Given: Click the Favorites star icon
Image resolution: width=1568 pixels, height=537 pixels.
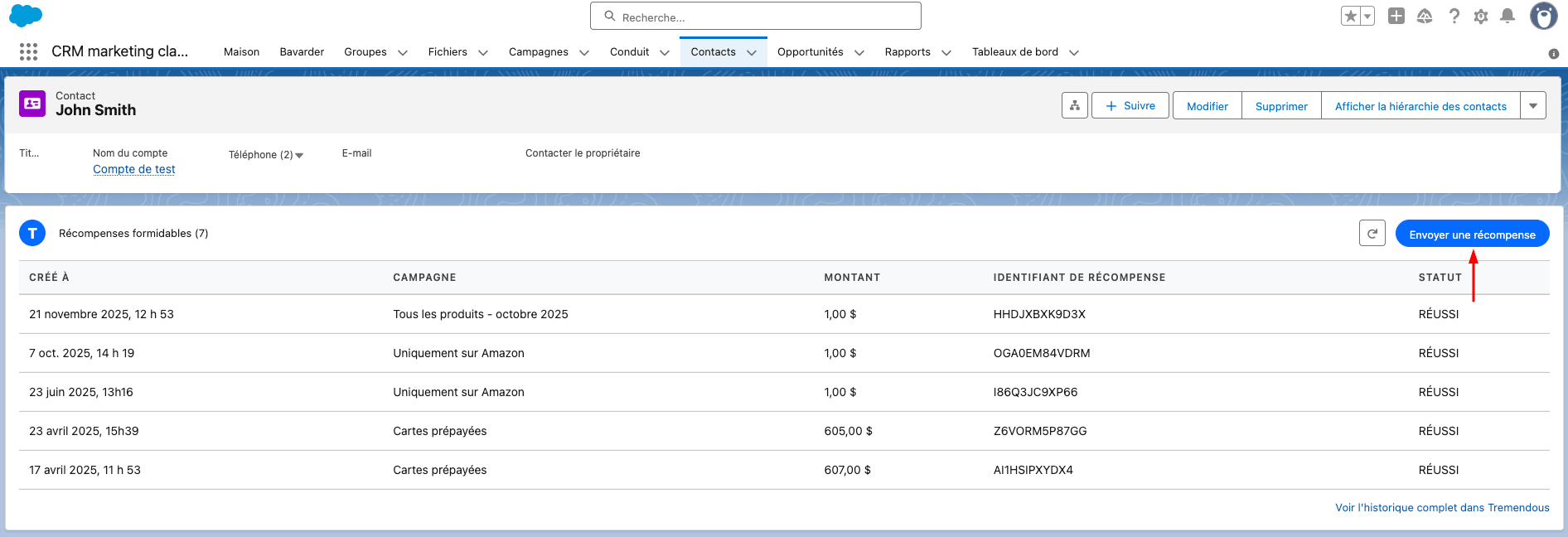Looking at the screenshot, I should coord(1350,16).
